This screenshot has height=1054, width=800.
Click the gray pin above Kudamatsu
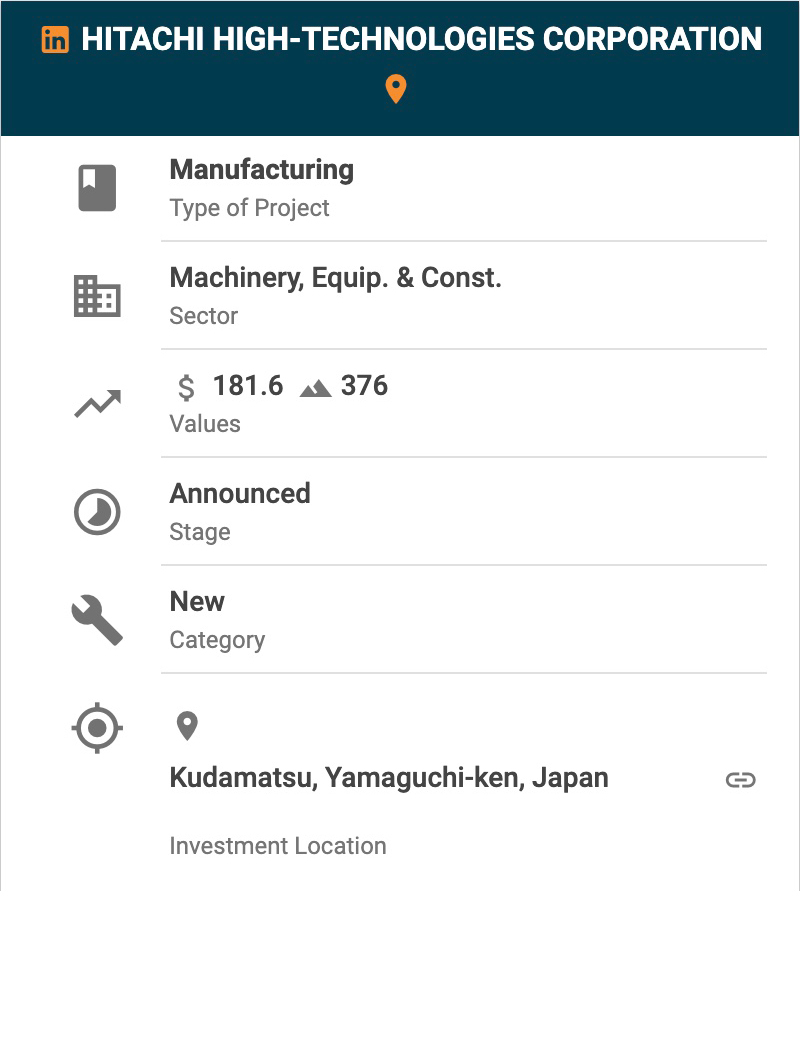187,726
